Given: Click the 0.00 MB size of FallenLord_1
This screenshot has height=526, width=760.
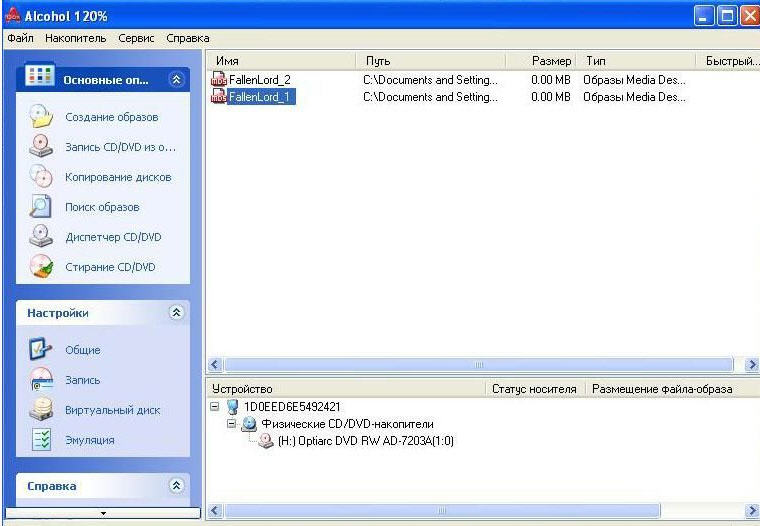Looking at the screenshot, I should tap(551, 96).
